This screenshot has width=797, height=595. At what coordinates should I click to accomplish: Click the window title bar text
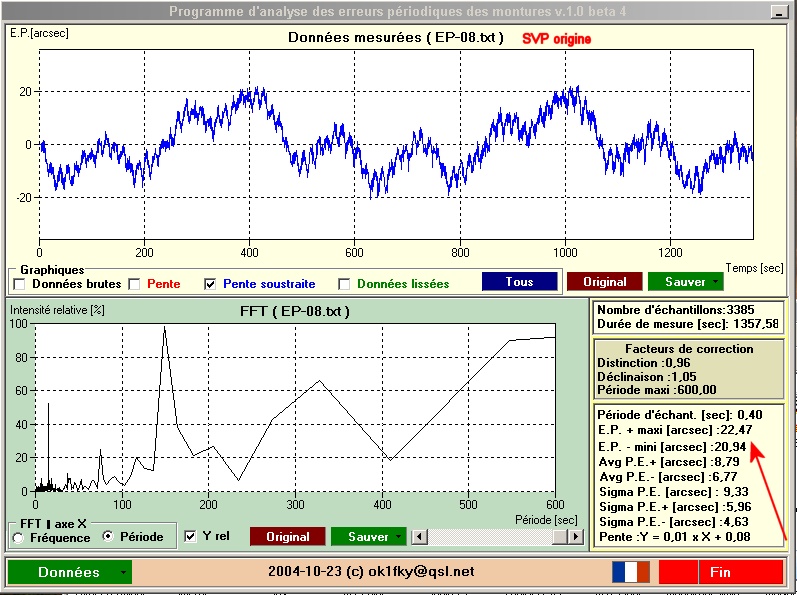[397, 11]
